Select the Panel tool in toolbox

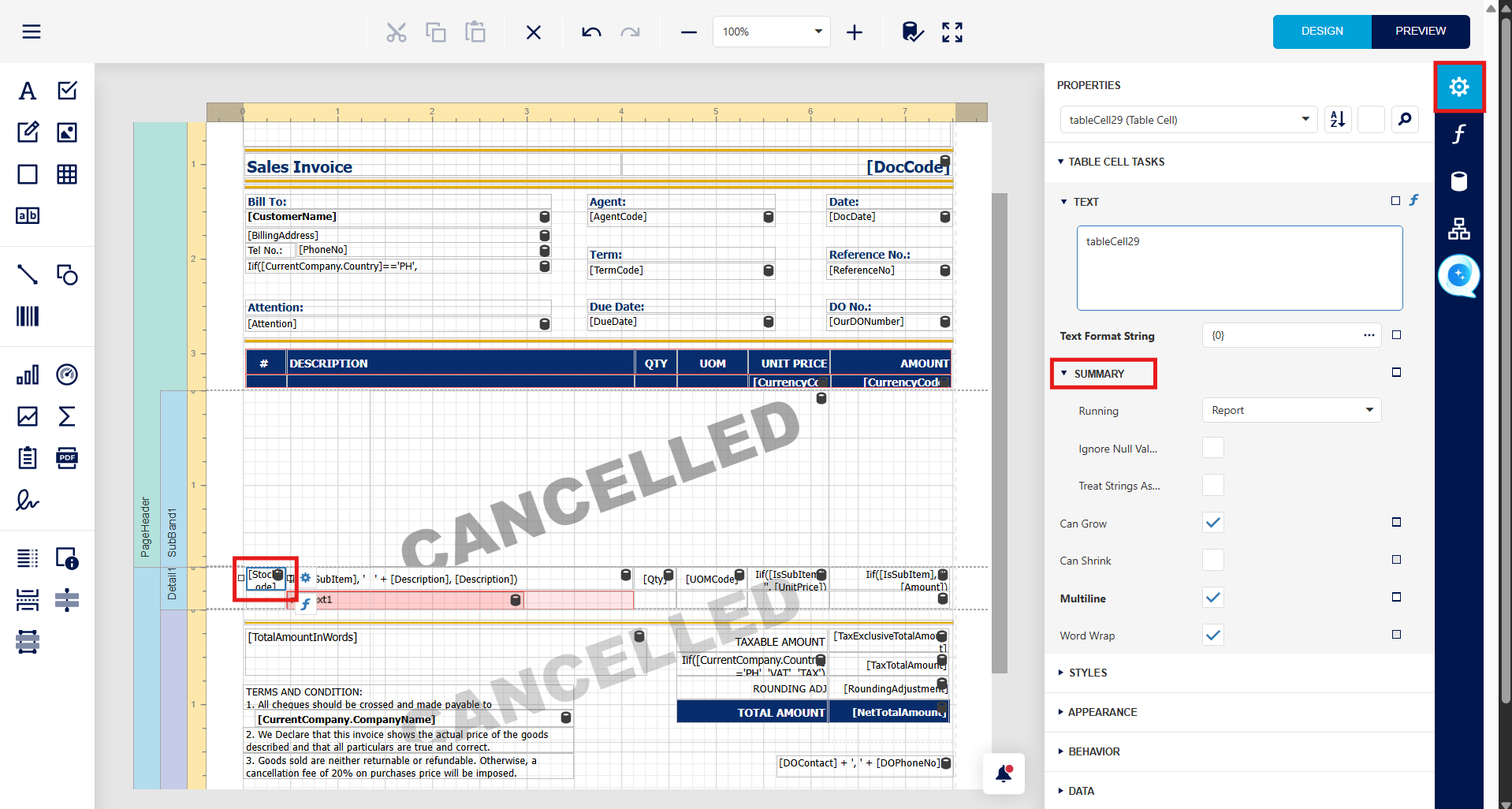click(x=28, y=174)
